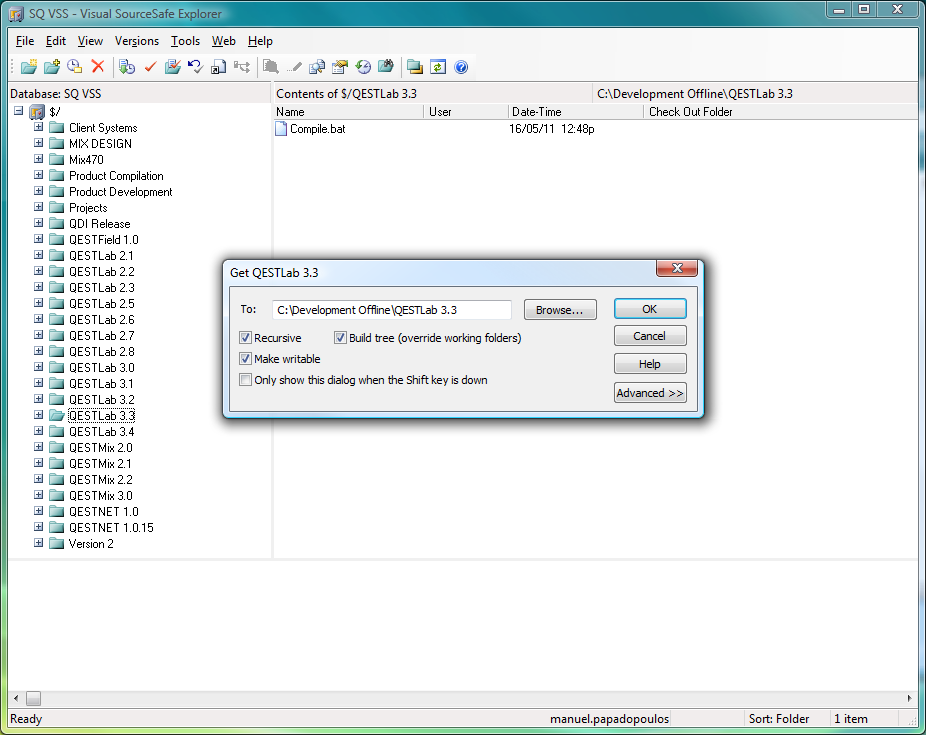The image size is (926, 735).
Task: Enable Only show dialog when Shift down
Action: pyautogui.click(x=246, y=380)
